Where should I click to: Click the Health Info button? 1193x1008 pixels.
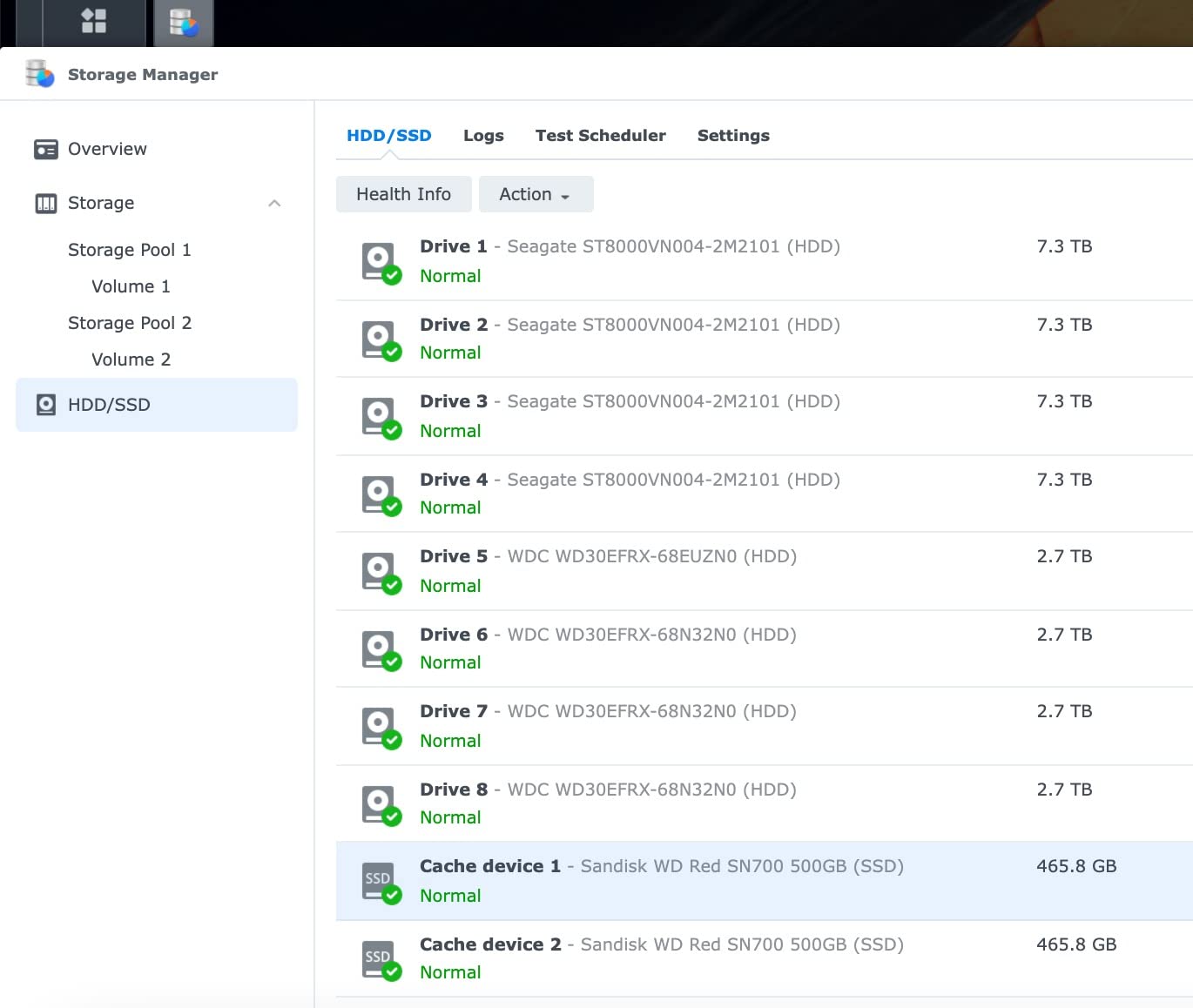click(403, 194)
